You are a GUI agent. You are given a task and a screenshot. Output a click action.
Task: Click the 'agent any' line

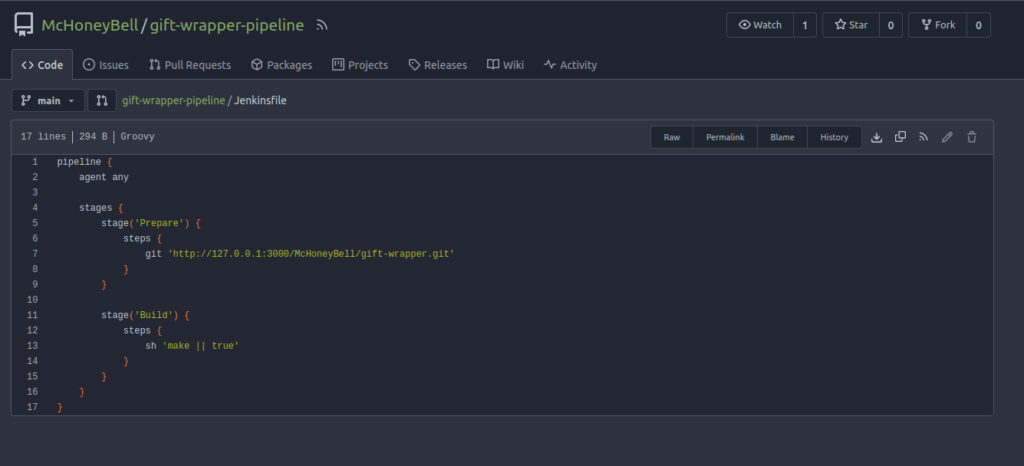pyautogui.click(x=104, y=177)
